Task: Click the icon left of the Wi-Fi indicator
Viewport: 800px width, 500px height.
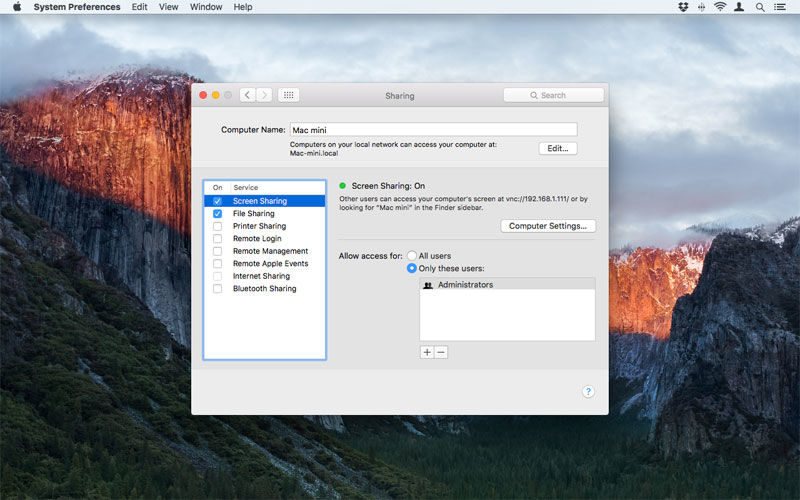Action: tap(702, 7)
